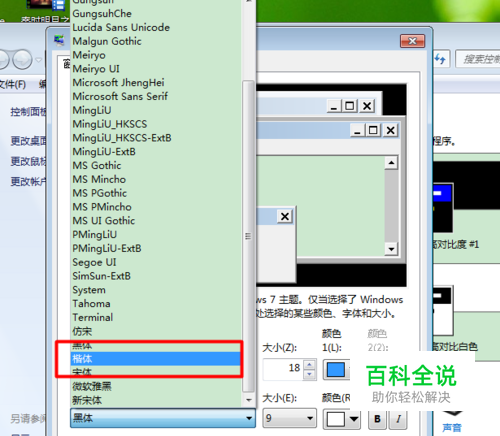The image size is (500, 436).
Task: Select PMingLiU font entry
Action: [x=156, y=235]
